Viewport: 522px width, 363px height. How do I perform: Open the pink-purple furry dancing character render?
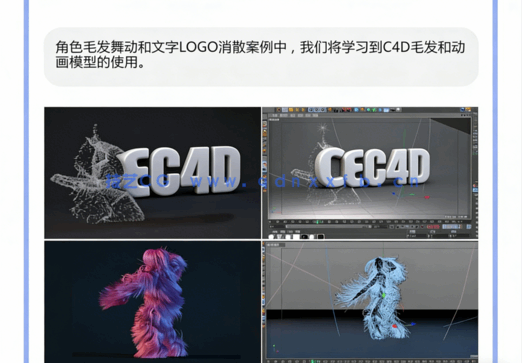click(152, 302)
